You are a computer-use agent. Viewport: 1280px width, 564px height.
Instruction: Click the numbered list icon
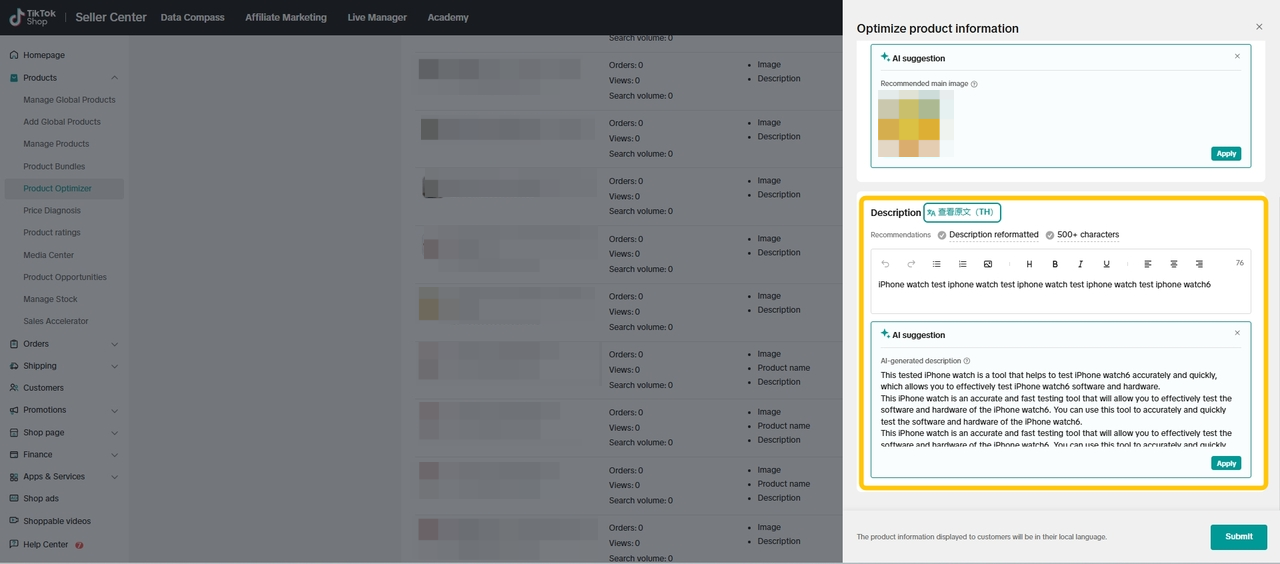click(962, 264)
